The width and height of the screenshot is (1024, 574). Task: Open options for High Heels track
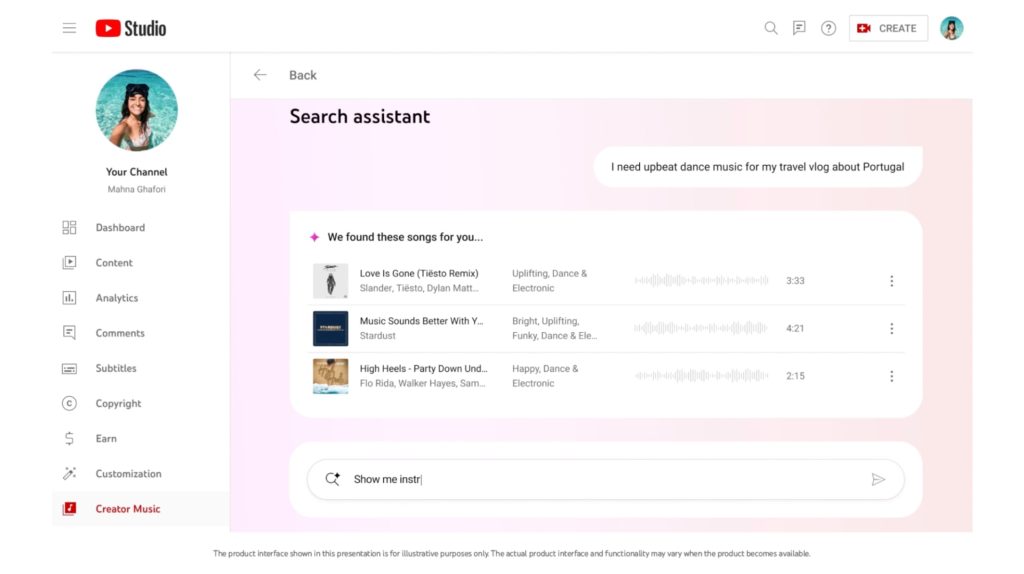click(891, 376)
